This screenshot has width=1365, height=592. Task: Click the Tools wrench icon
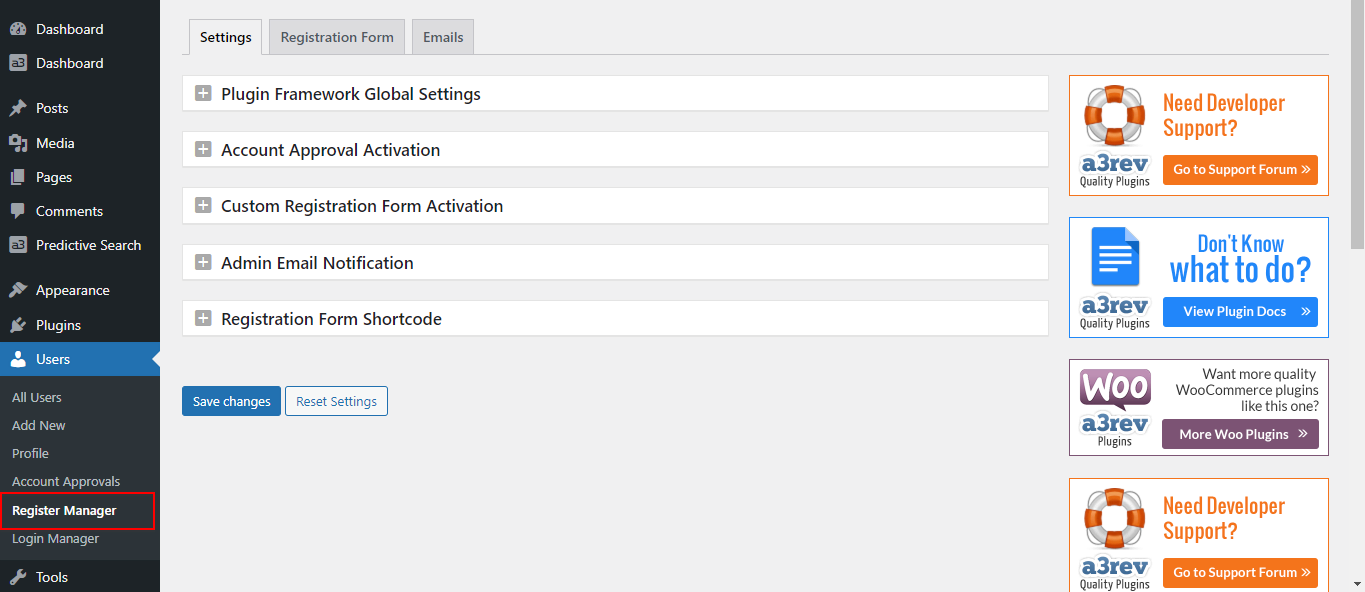point(18,577)
